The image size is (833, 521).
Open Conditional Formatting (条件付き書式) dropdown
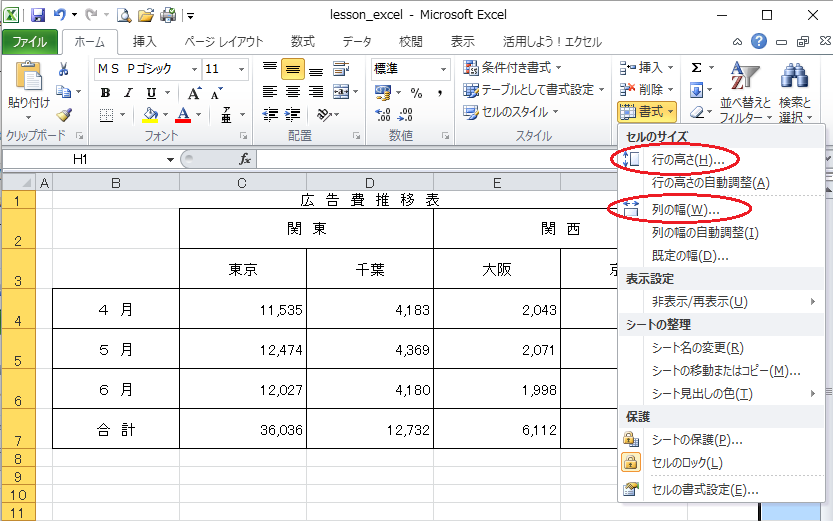[512, 67]
